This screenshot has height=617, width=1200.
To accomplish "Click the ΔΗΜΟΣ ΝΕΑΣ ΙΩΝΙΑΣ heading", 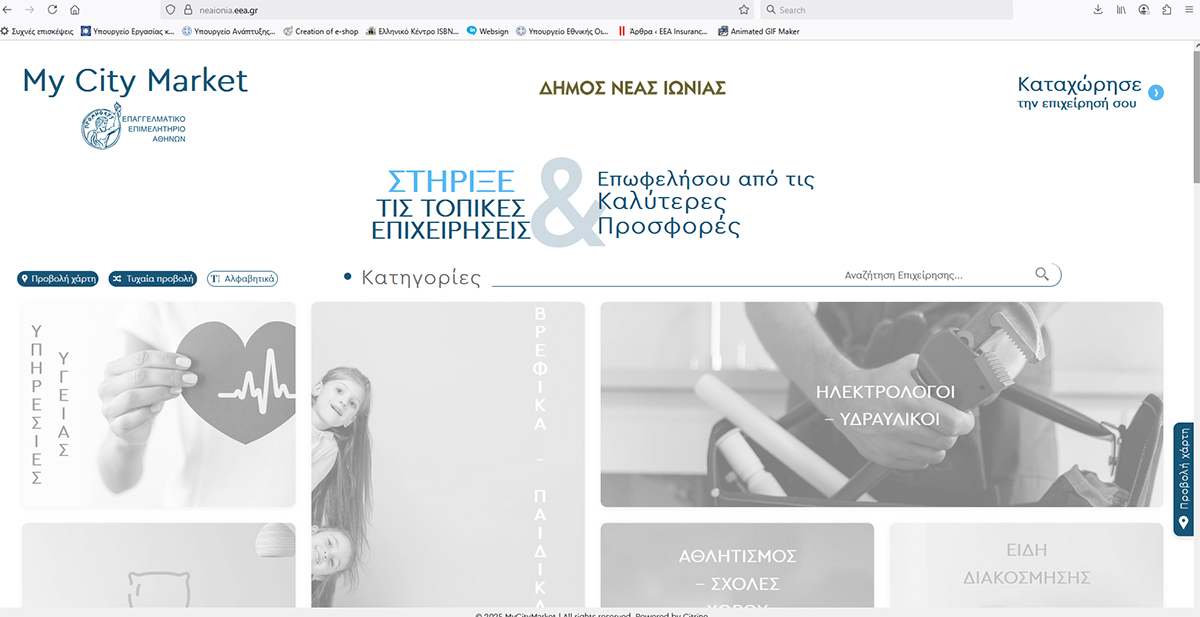I will tap(632, 88).
